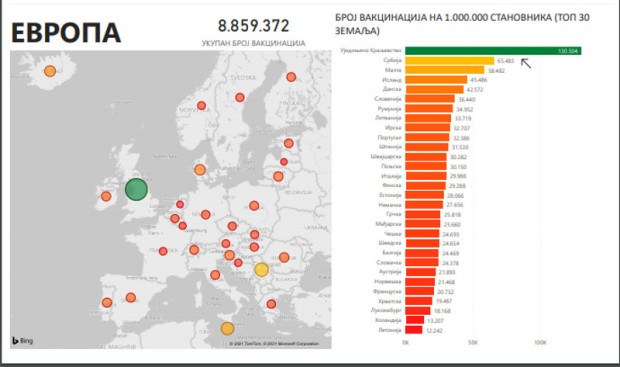Select the green Уједињено Краљевство bar
Screen dimensions: 620x367
(493, 51)
